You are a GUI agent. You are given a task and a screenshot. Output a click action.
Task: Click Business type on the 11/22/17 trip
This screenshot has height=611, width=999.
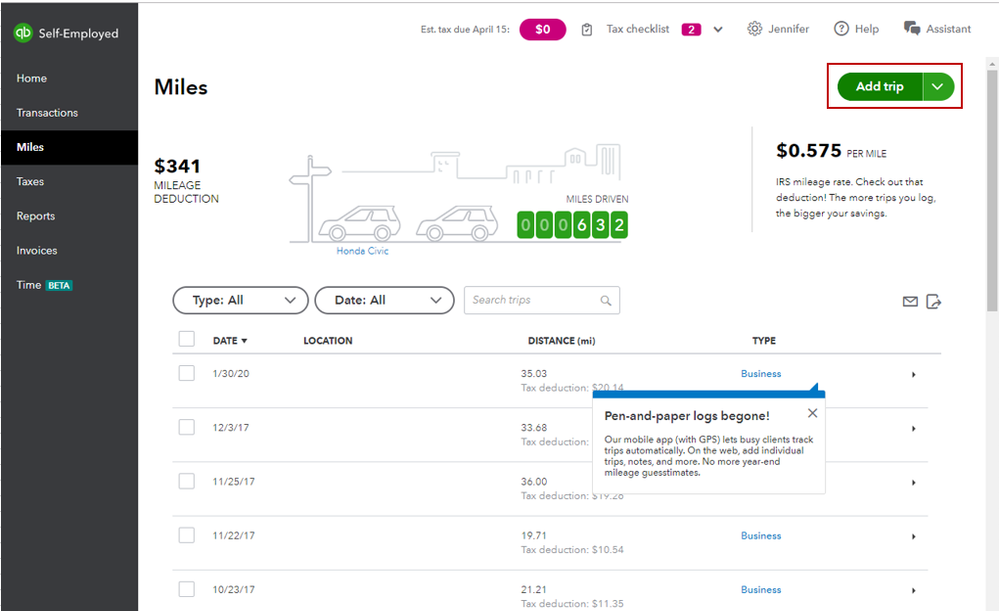(761, 536)
